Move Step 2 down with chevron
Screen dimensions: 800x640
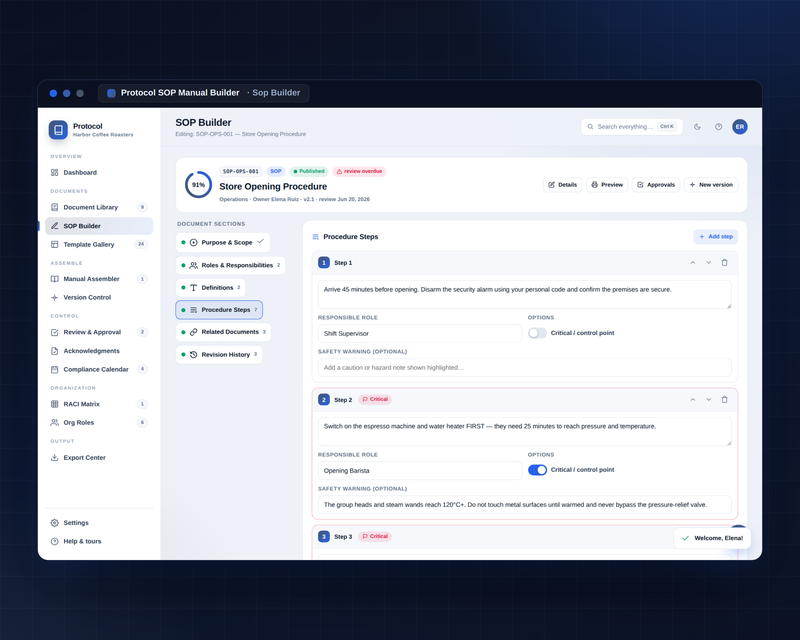pos(709,400)
